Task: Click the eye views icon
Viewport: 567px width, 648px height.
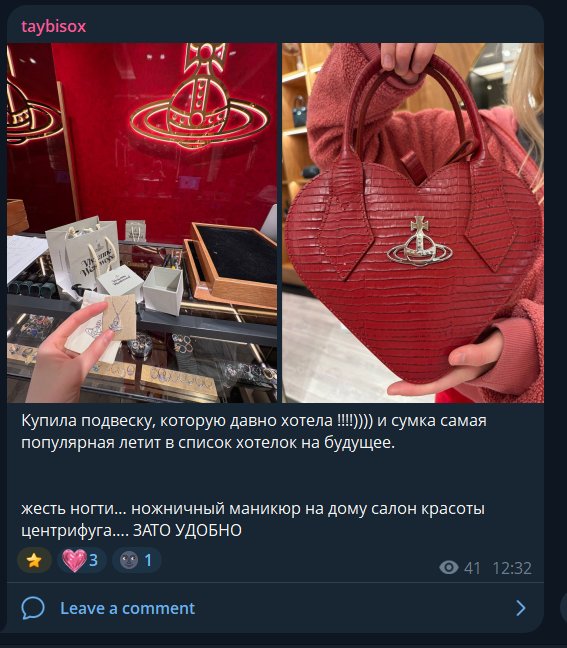Action: click(449, 567)
